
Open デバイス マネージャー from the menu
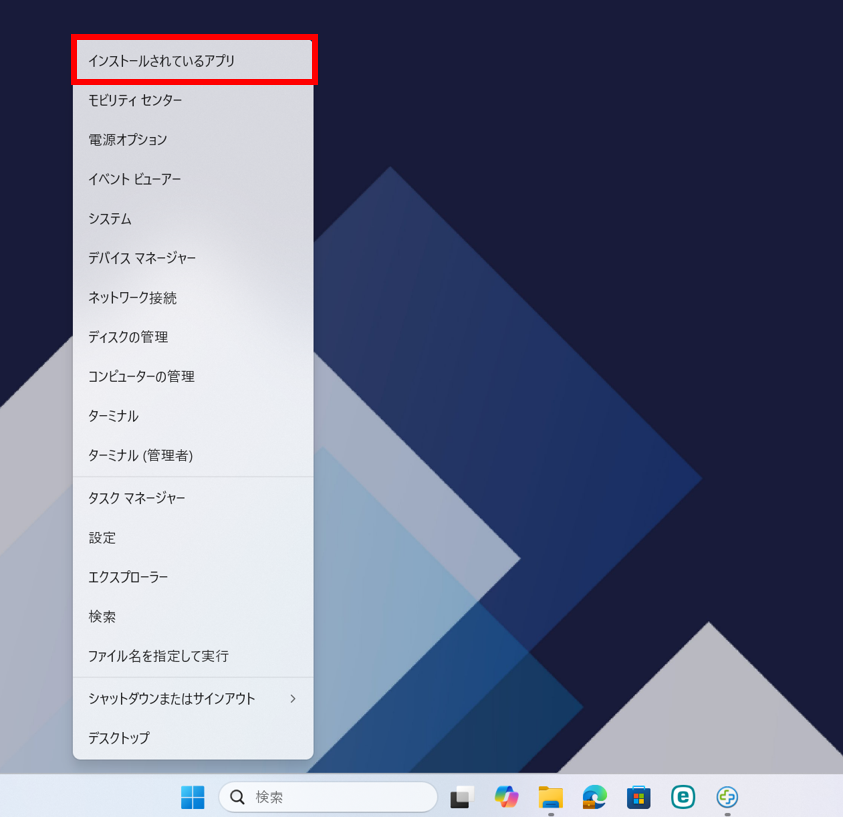[x=194, y=258]
